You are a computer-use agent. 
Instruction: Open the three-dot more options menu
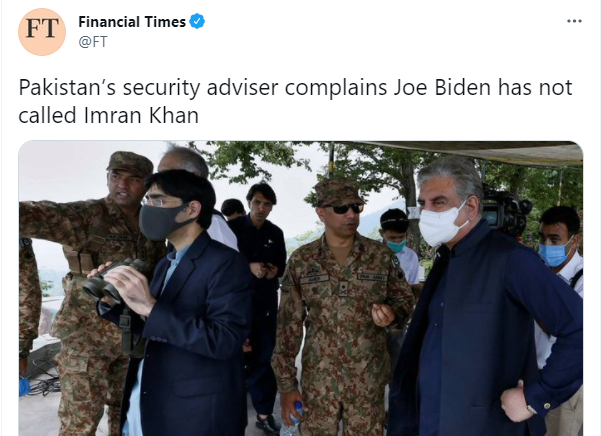click(x=574, y=21)
